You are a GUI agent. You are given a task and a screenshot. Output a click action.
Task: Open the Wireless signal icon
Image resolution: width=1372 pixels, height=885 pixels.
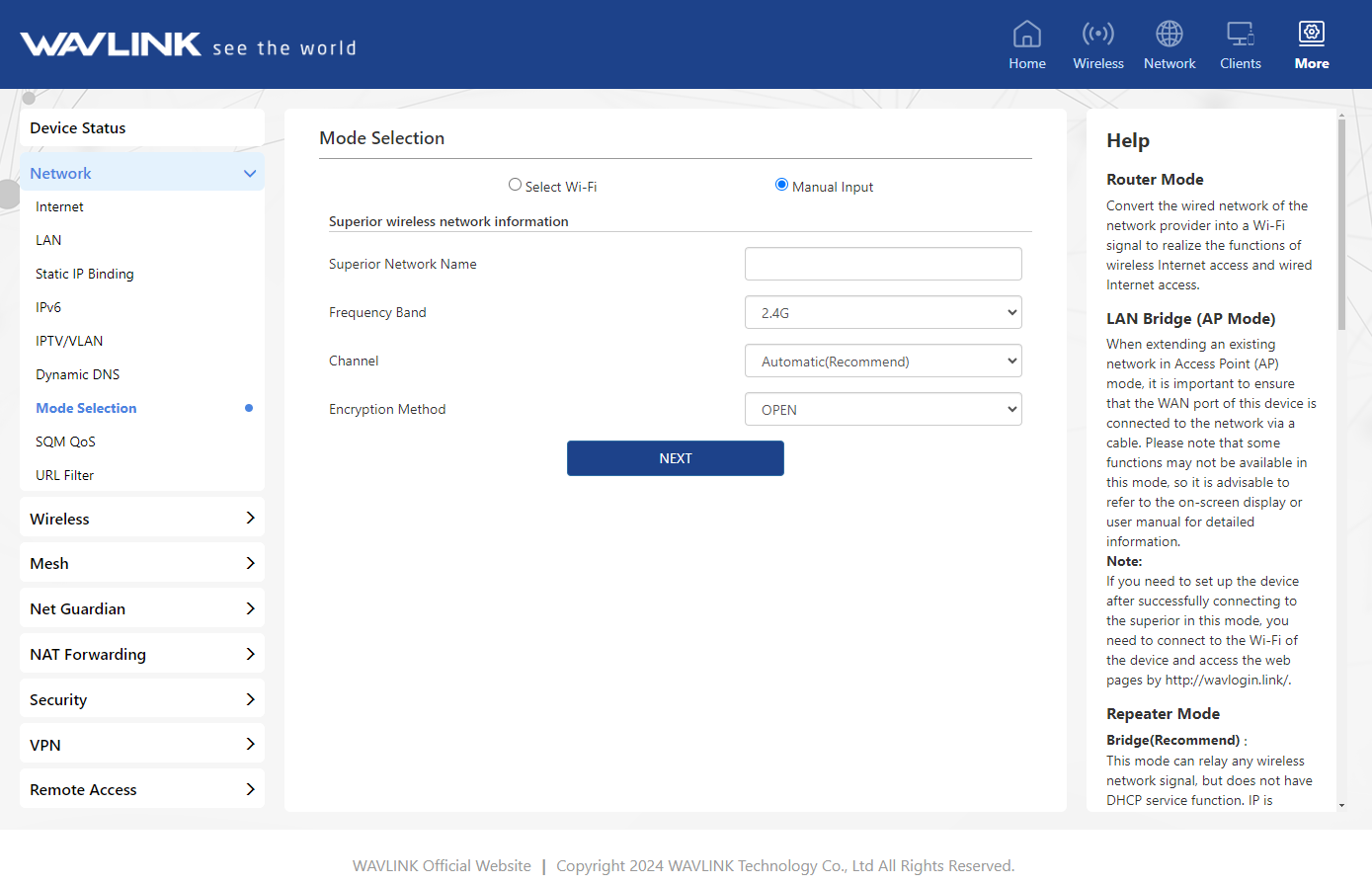pos(1097,35)
